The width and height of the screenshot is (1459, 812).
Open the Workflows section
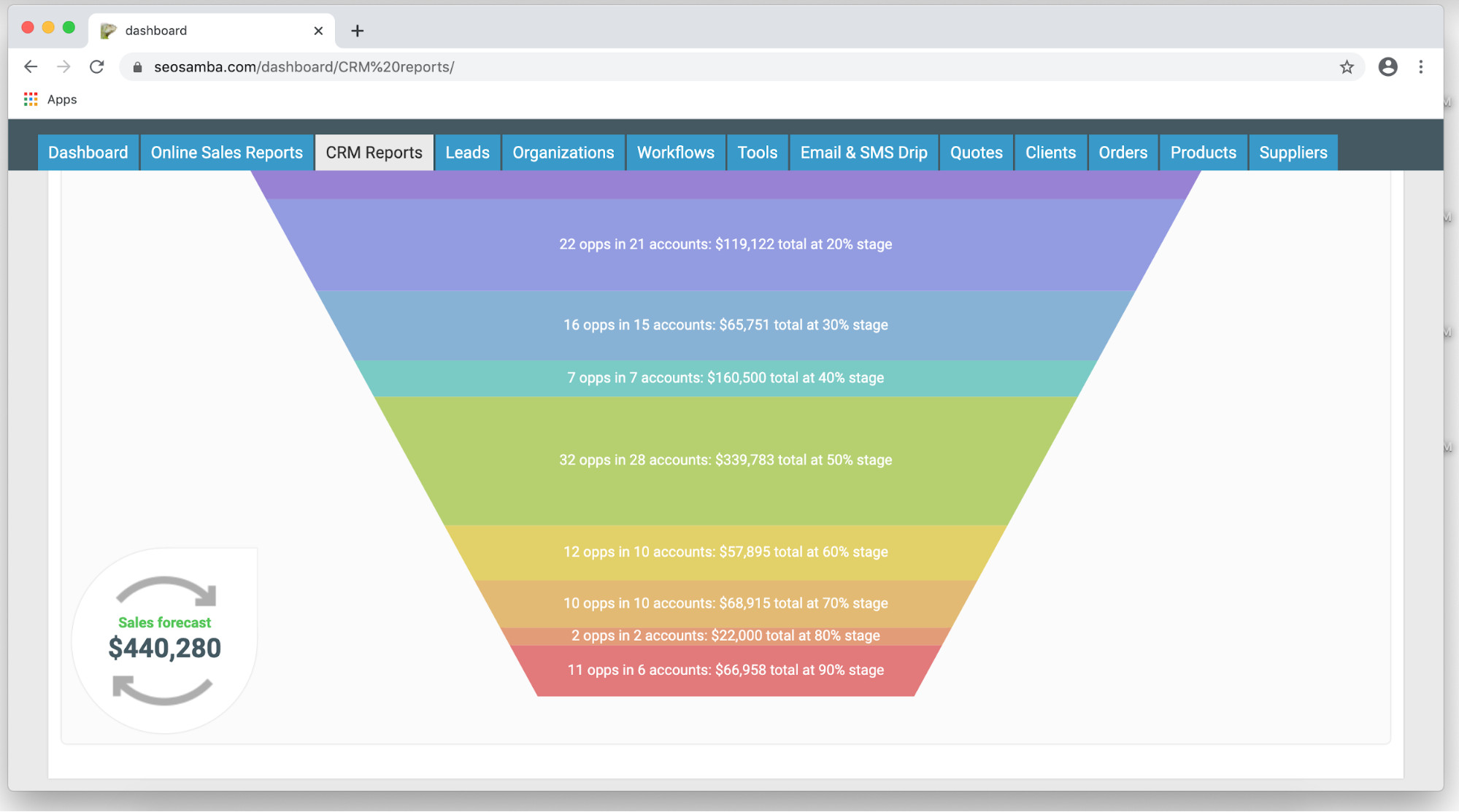(x=676, y=152)
